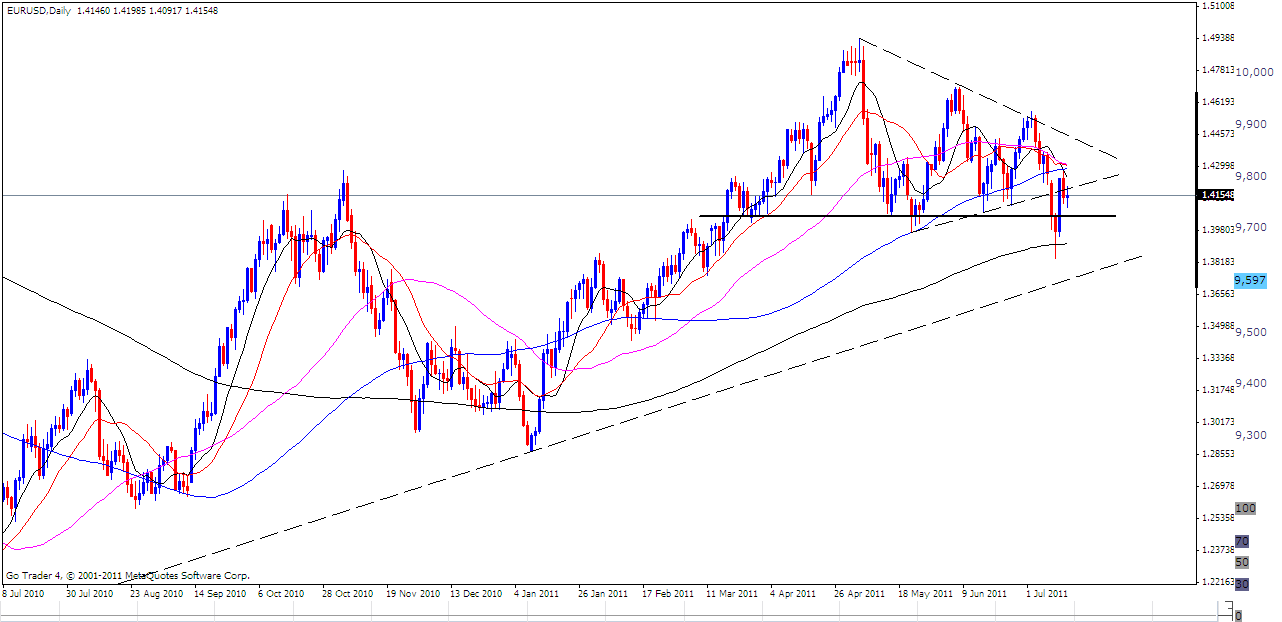Click the gray 100 level box
This screenshot has height=622, width=1282.
pos(1245,509)
